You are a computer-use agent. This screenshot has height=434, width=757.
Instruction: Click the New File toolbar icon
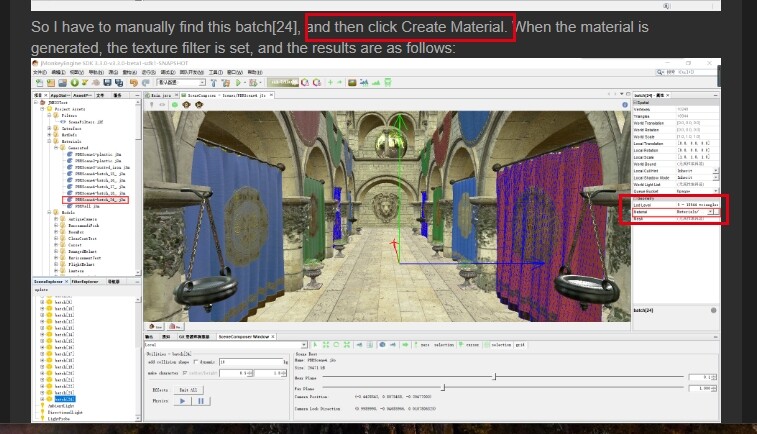40,83
